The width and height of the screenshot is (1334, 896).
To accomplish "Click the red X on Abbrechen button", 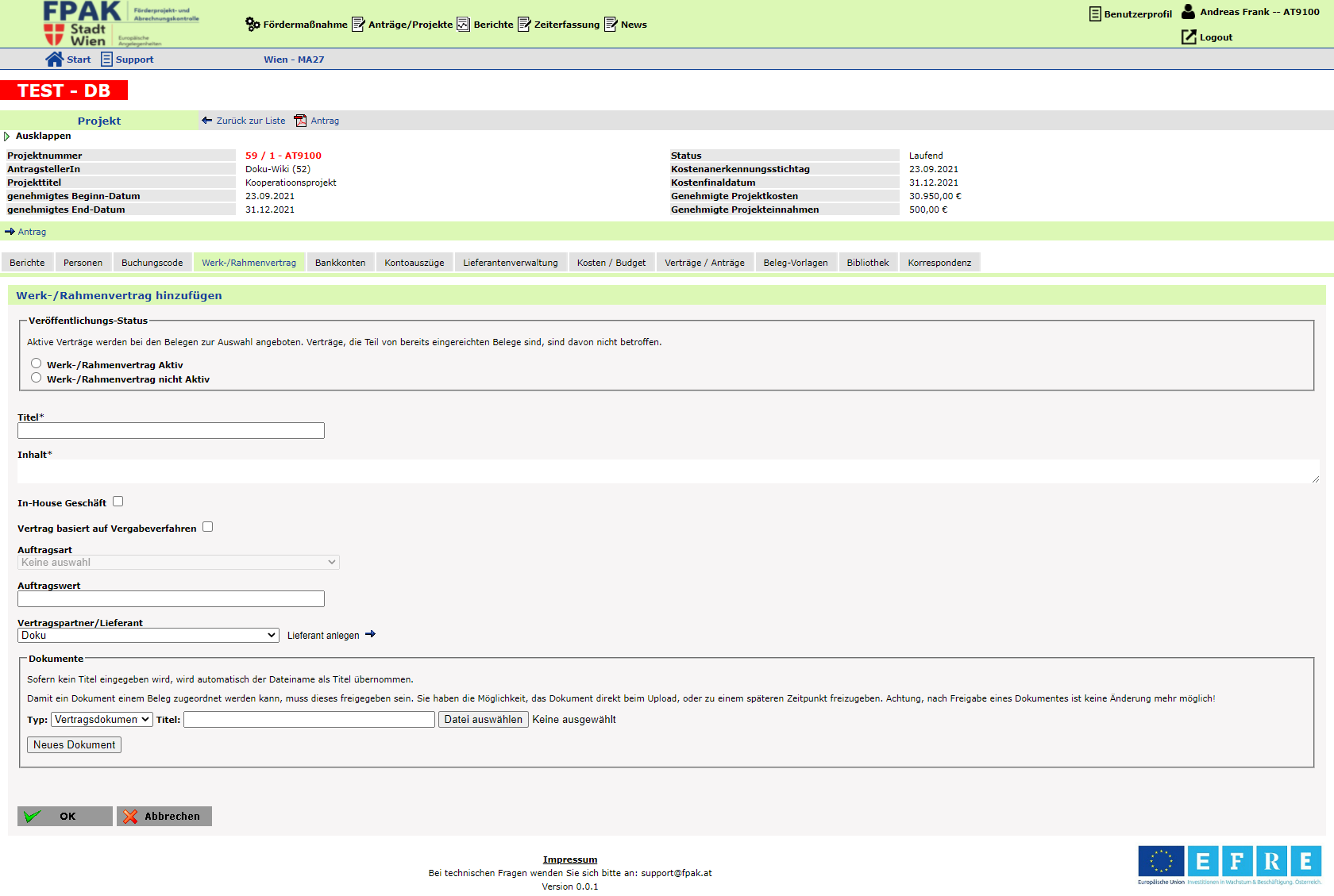I will 130,816.
